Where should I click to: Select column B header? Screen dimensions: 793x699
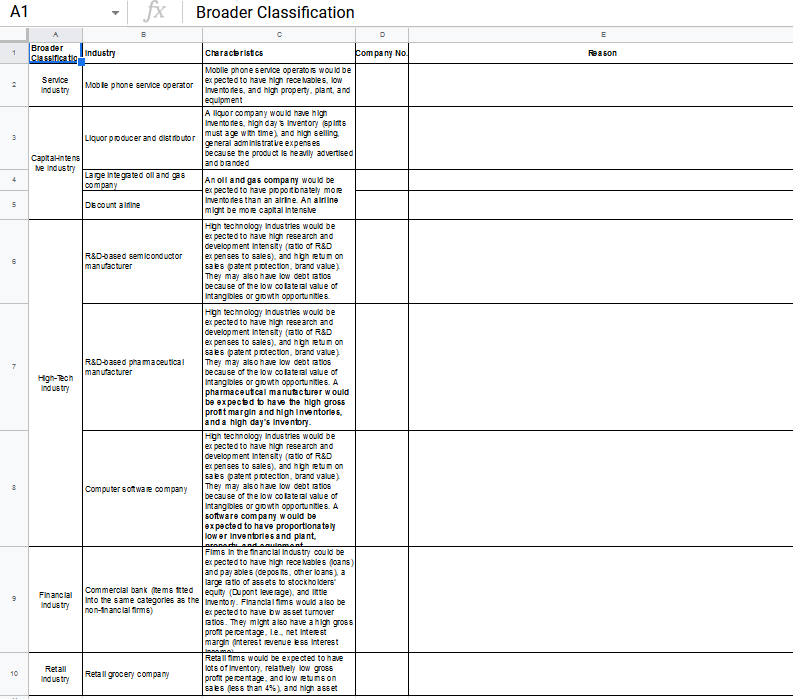click(143, 35)
